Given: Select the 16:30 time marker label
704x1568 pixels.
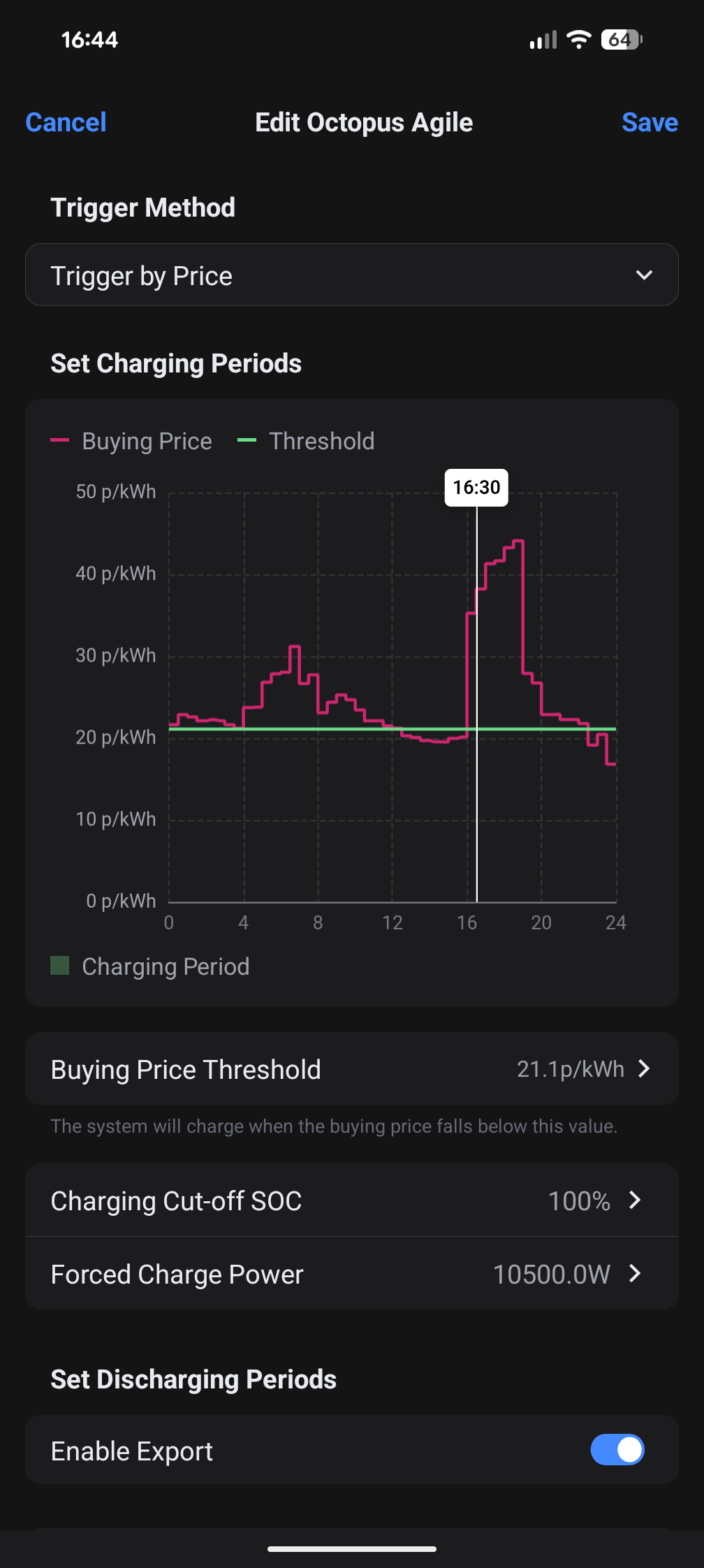Looking at the screenshot, I should point(476,487).
